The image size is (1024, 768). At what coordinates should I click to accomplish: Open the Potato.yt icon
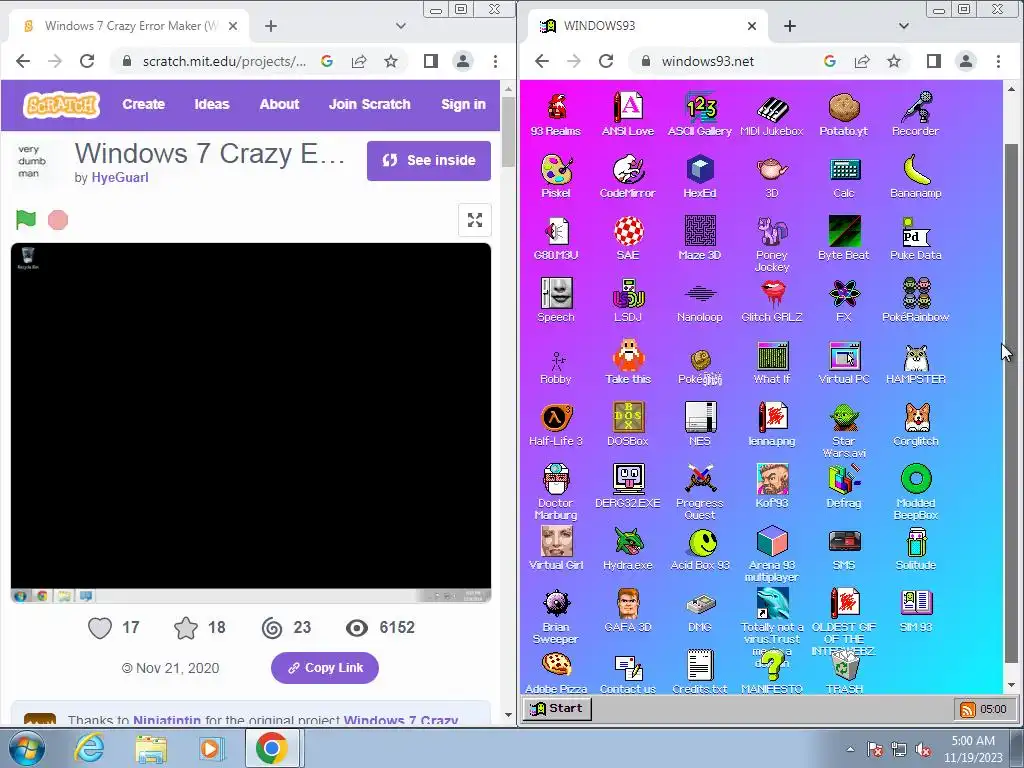pyautogui.click(x=844, y=114)
